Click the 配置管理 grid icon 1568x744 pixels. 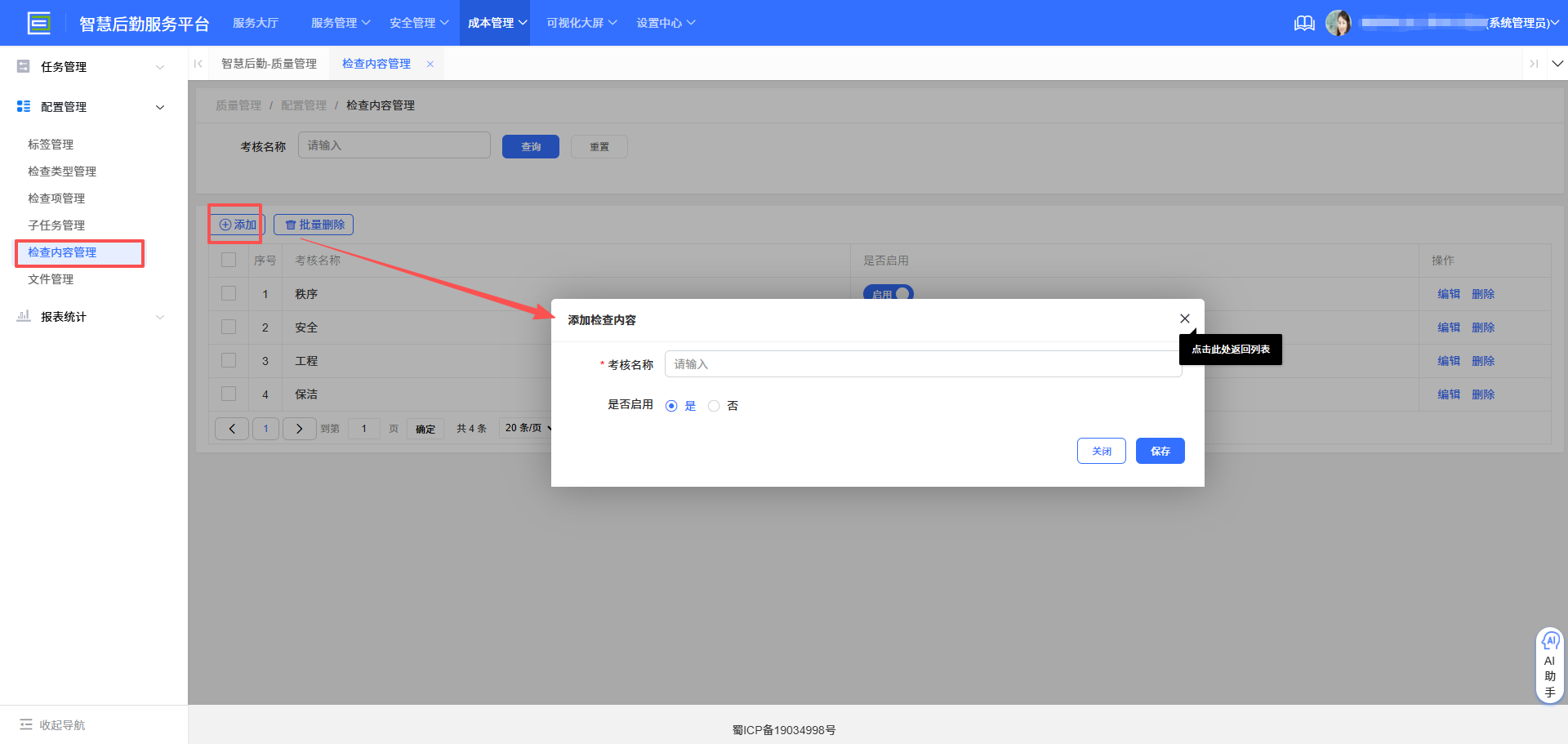click(23, 106)
